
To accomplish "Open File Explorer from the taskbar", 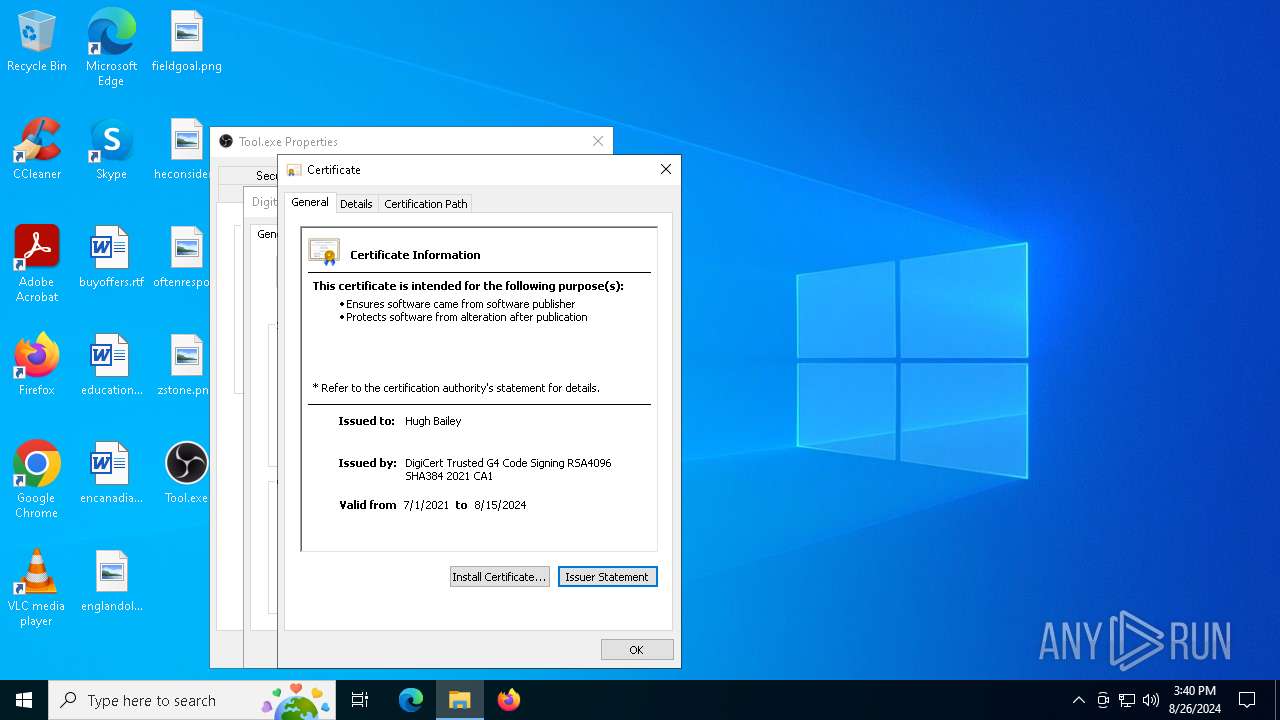I will [460, 700].
